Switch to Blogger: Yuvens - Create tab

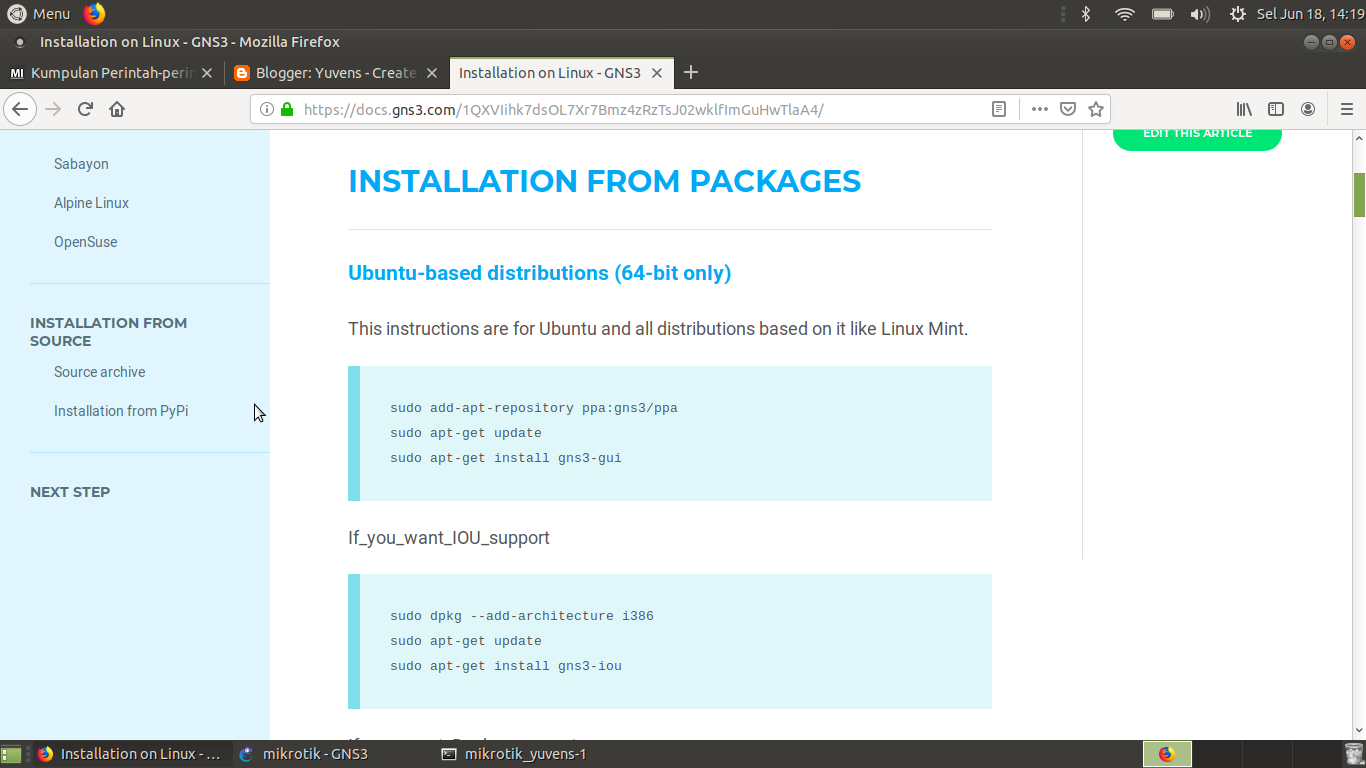[337, 73]
